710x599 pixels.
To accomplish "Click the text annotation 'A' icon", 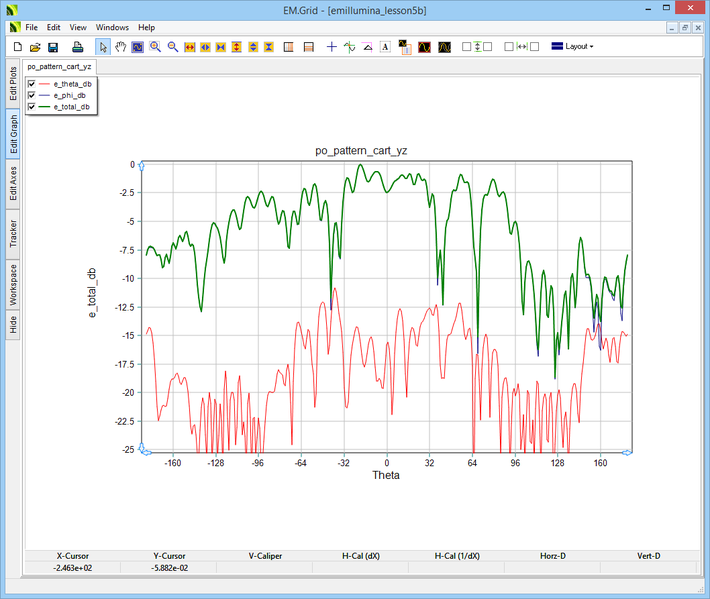I will point(385,47).
